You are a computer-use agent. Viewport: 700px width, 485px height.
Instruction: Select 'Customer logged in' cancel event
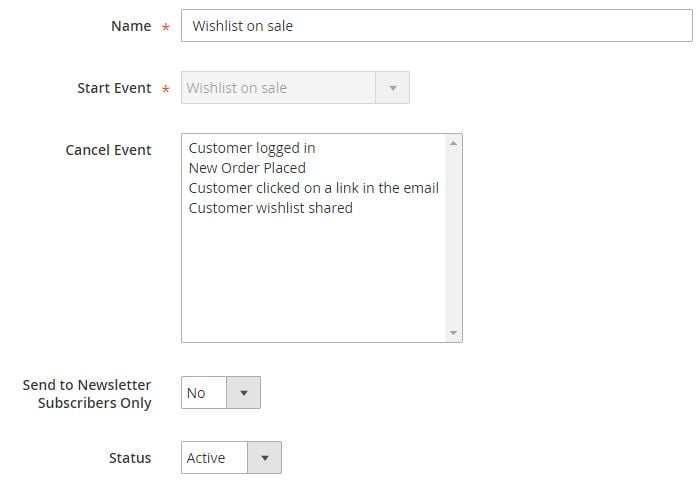pyautogui.click(x=252, y=148)
